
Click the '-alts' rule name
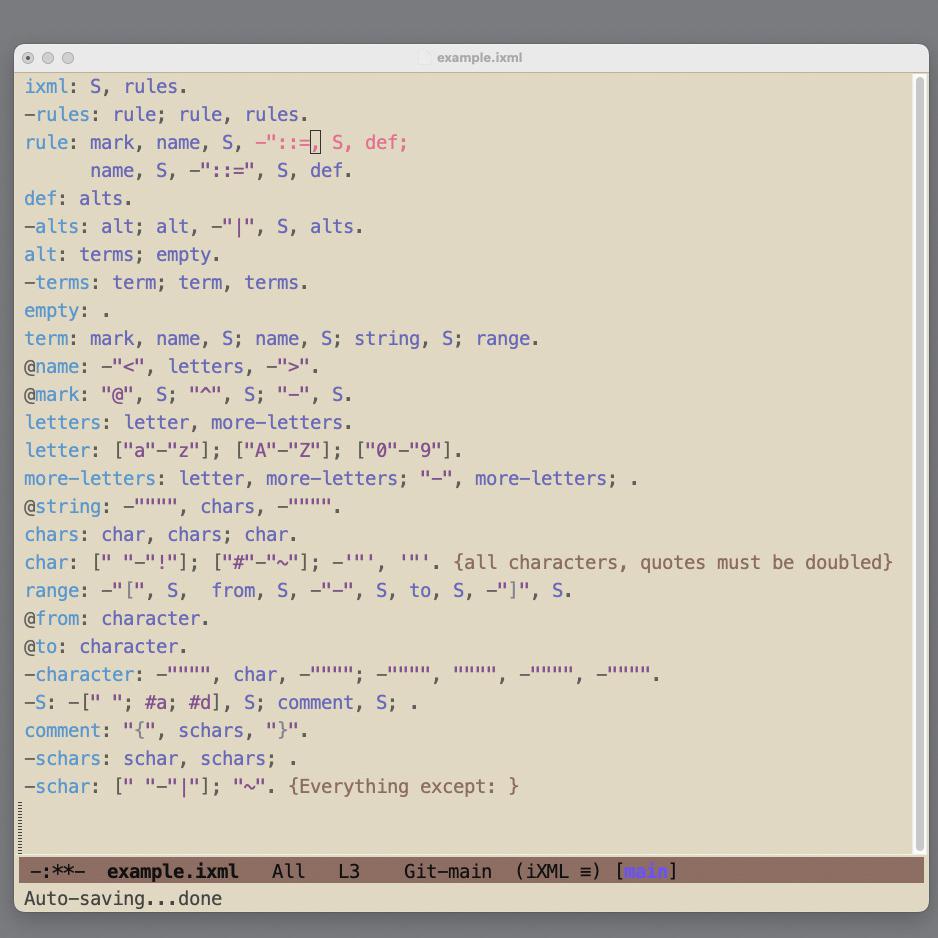pyautogui.click(x=51, y=226)
